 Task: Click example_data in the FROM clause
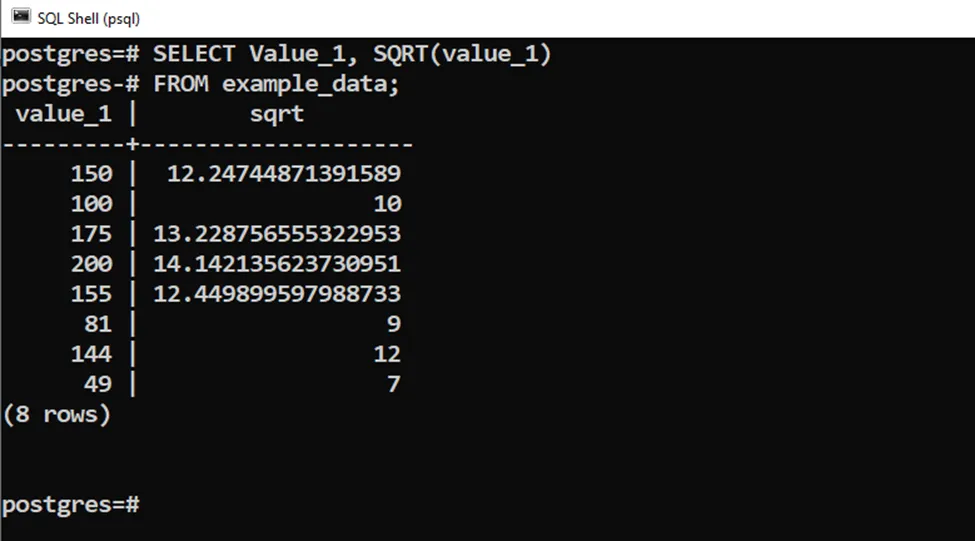tap(310, 84)
